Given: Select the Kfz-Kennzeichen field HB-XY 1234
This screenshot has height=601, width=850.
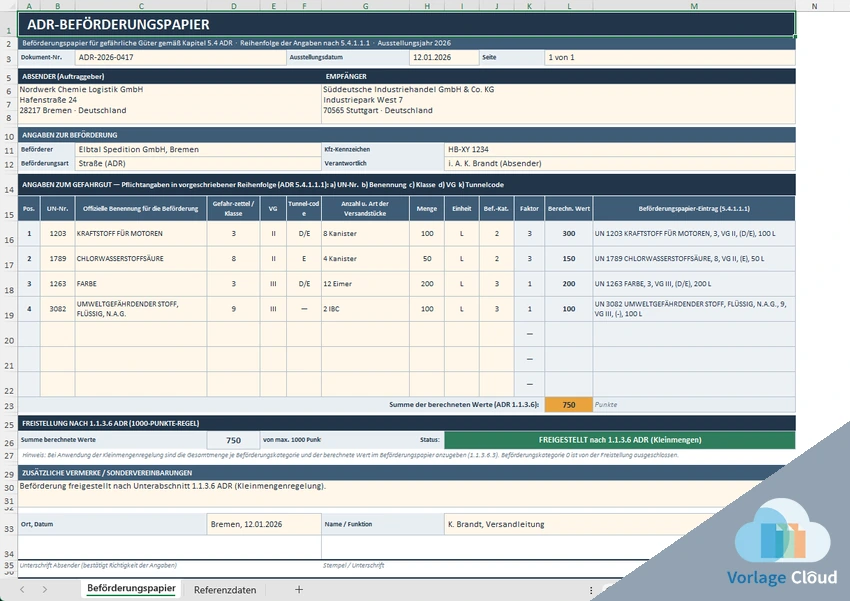Looking at the screenshot, I should coord(620,150).
